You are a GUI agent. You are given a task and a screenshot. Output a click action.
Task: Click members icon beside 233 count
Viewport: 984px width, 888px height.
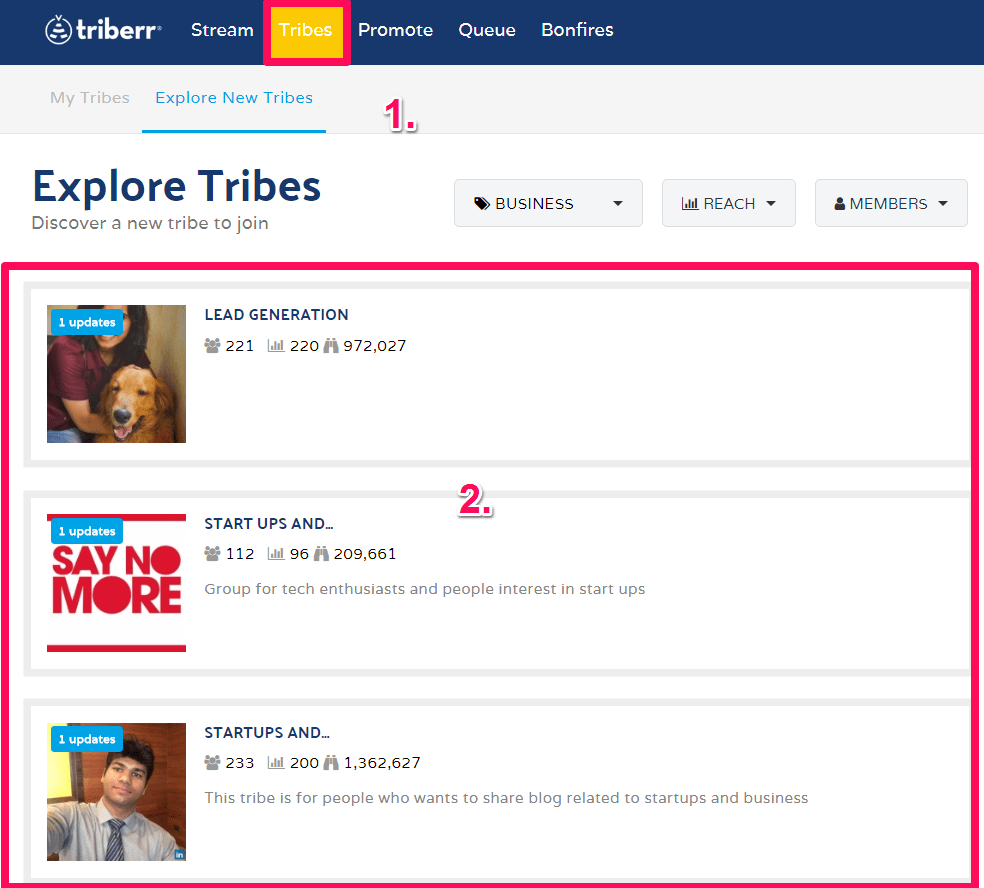(x=212, y=763)
